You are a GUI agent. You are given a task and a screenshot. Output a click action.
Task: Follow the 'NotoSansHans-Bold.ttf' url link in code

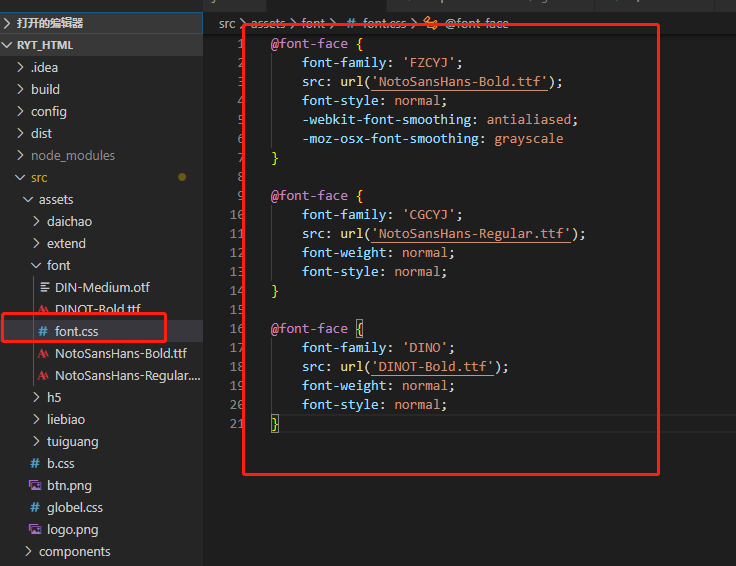coord(459,82)
